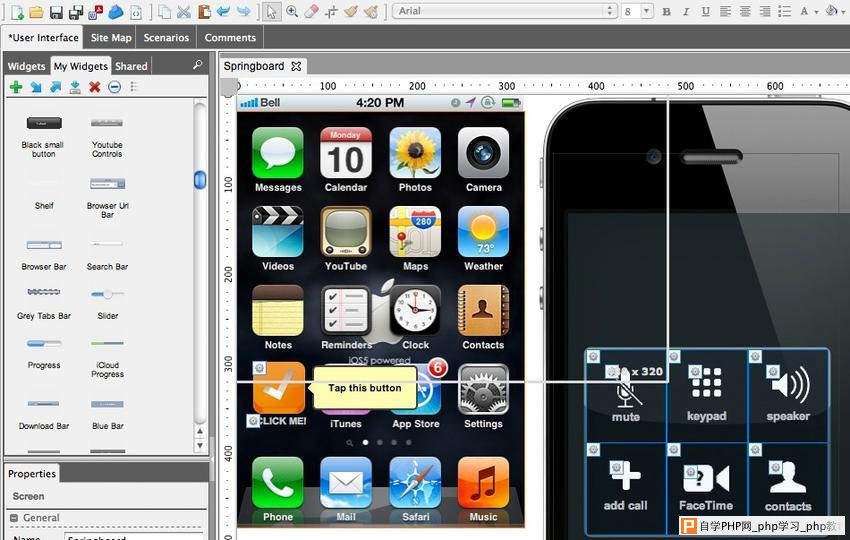Set text alignment to right
850x540 pixels.
pyautogui.click(x=765, y=11)
